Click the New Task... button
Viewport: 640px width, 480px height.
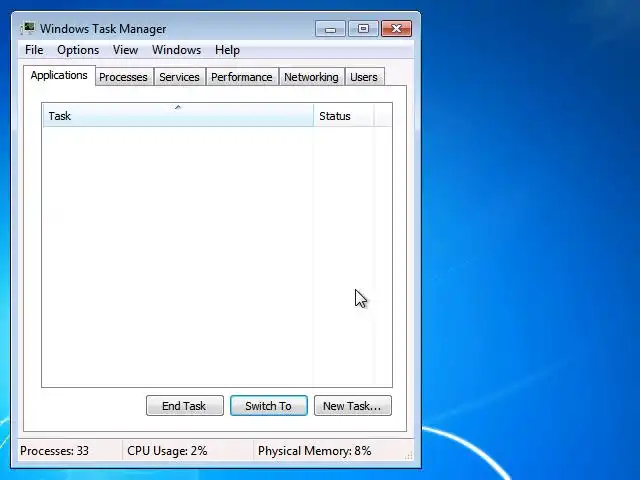[x=353, y=406]
